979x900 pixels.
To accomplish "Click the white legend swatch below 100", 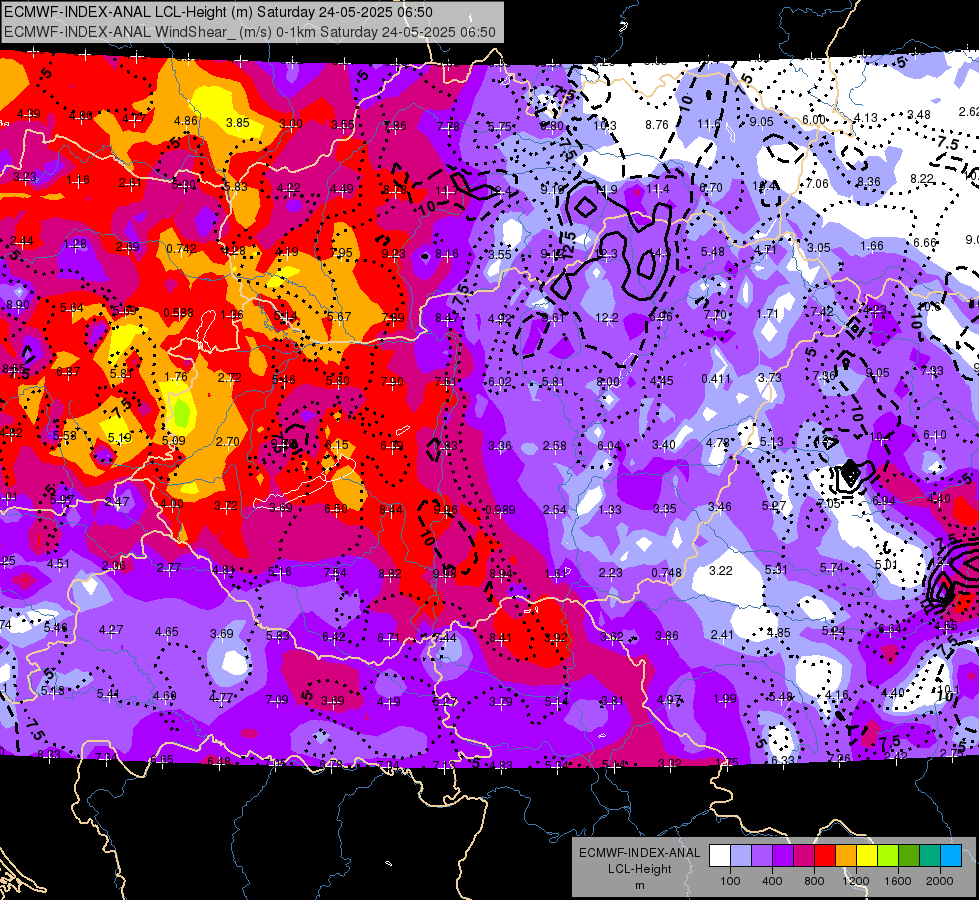I will tap(720, 856).
